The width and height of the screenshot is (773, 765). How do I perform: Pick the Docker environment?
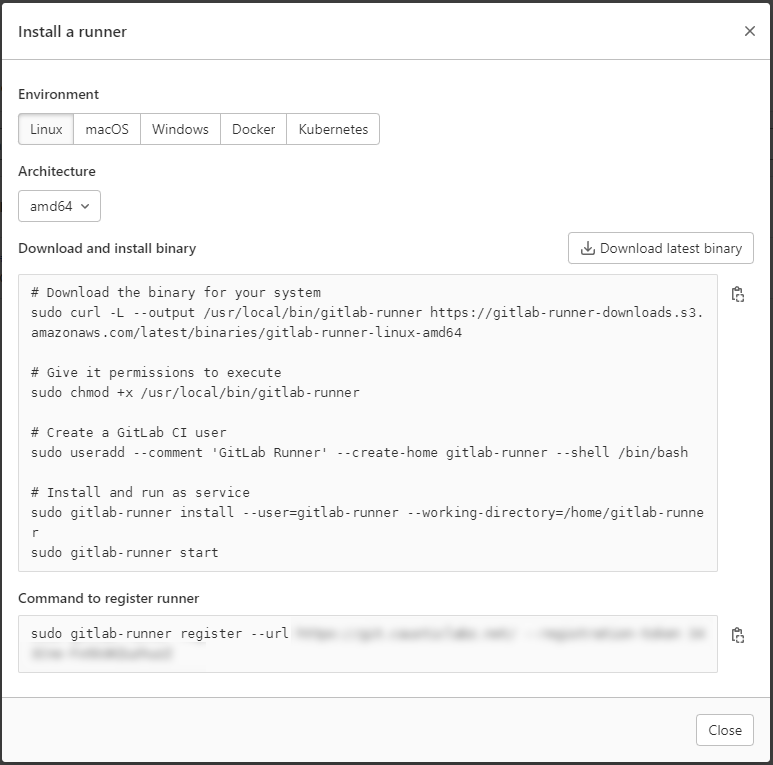[x=253, y=129]
